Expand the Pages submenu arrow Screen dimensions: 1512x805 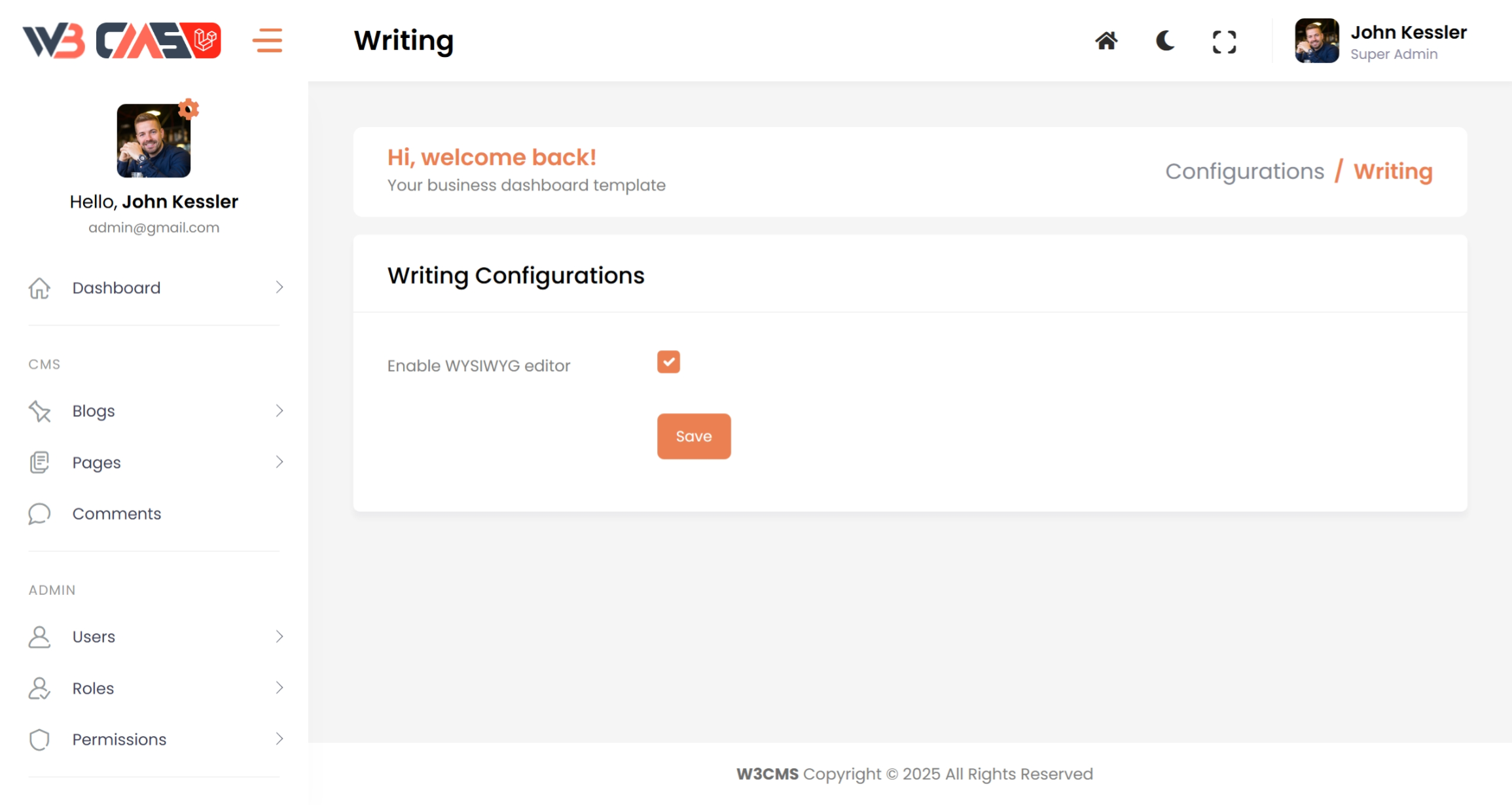[279, 462]
